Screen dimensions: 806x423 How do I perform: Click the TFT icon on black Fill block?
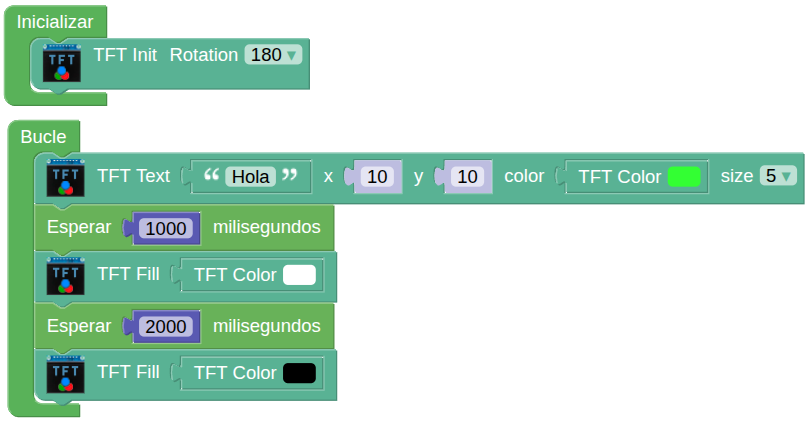point(66,375)
